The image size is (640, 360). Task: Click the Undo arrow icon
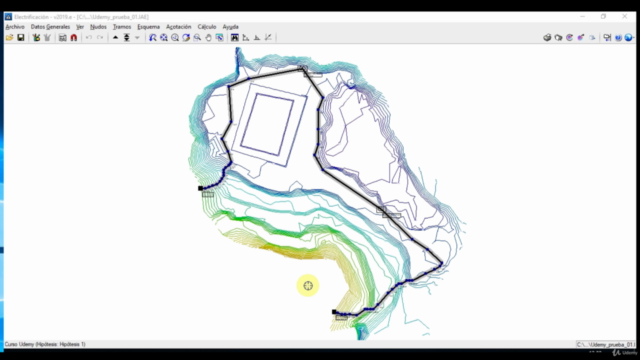89,38
